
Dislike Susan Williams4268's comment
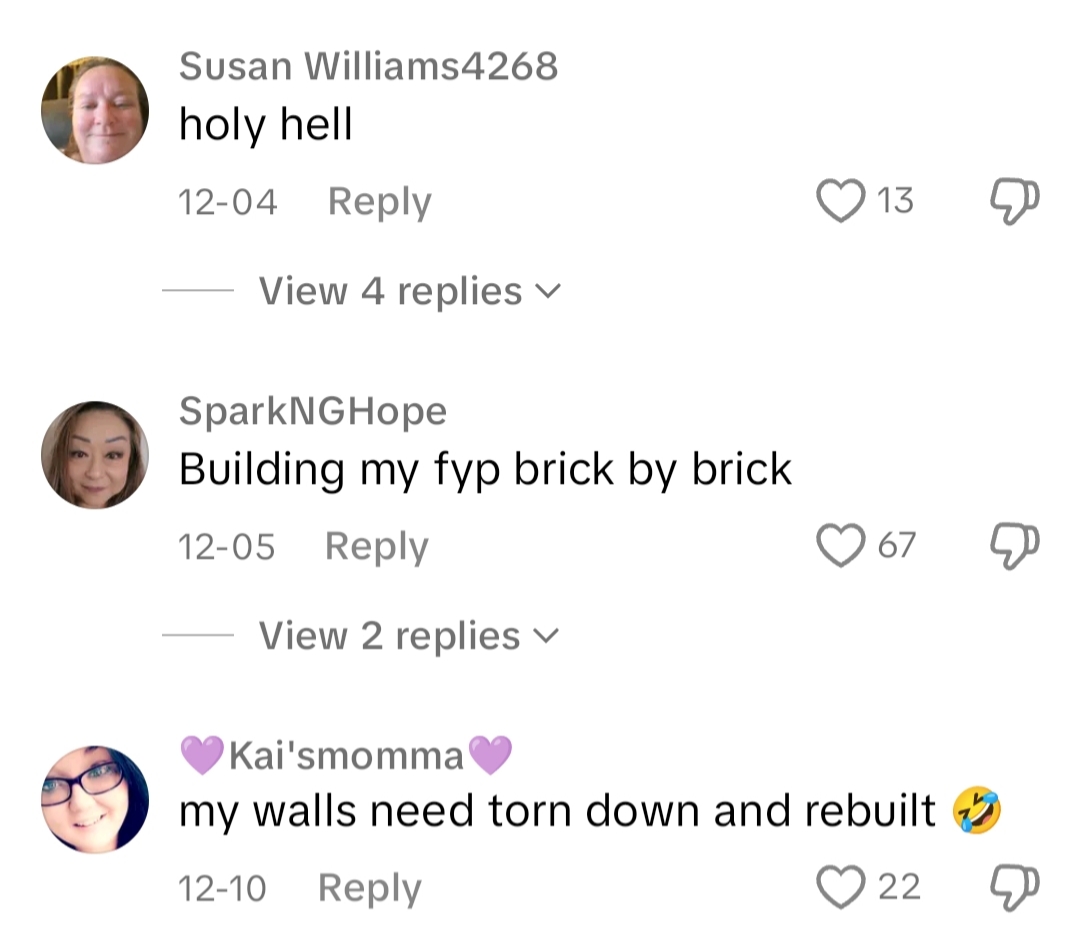tap(1014, 201)
